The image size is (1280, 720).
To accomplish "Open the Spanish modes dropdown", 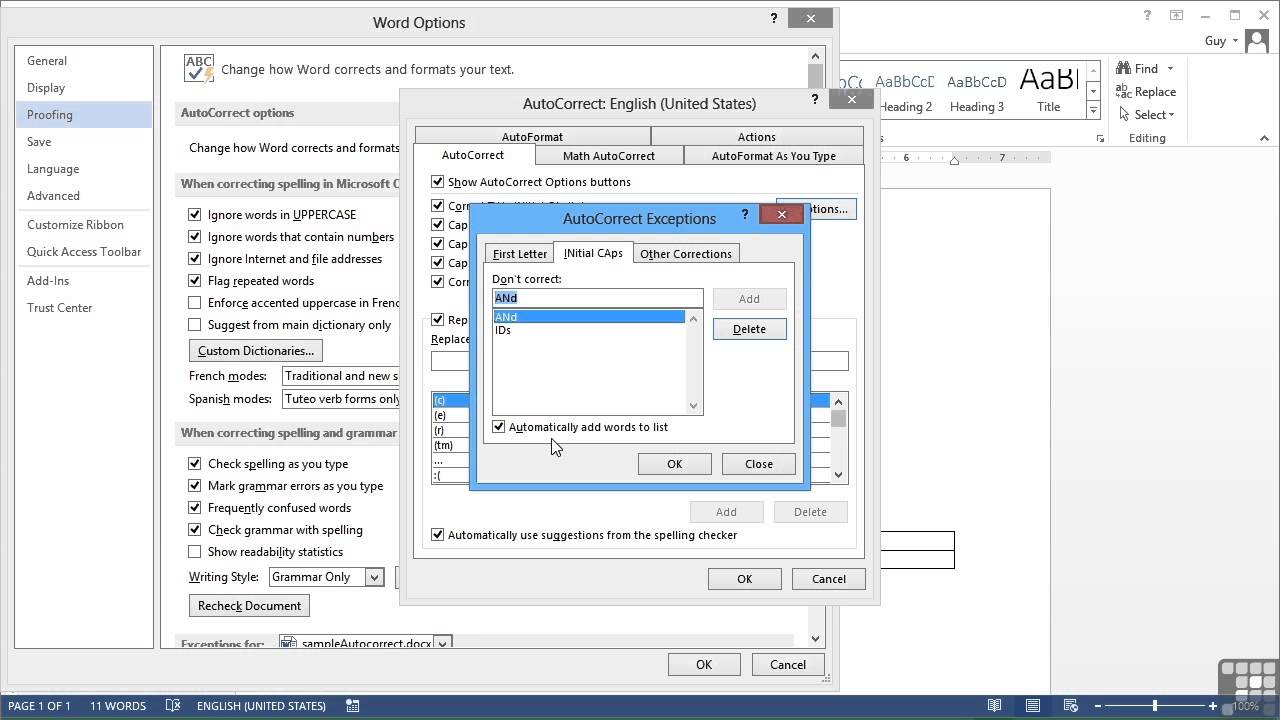I will pyautogui.click(x=341, y=398).
